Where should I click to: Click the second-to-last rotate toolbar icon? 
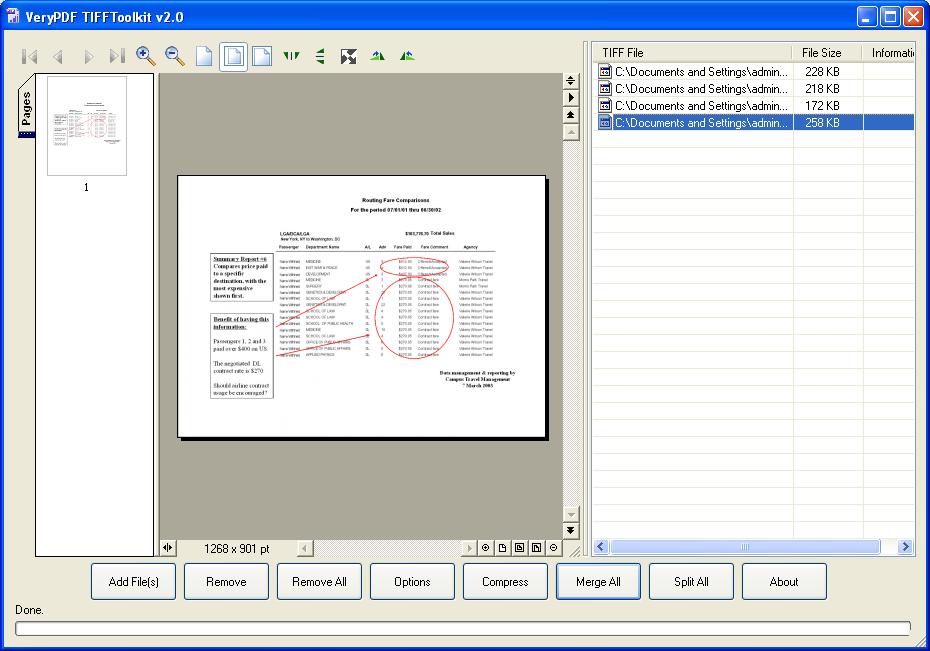[378, 56]
